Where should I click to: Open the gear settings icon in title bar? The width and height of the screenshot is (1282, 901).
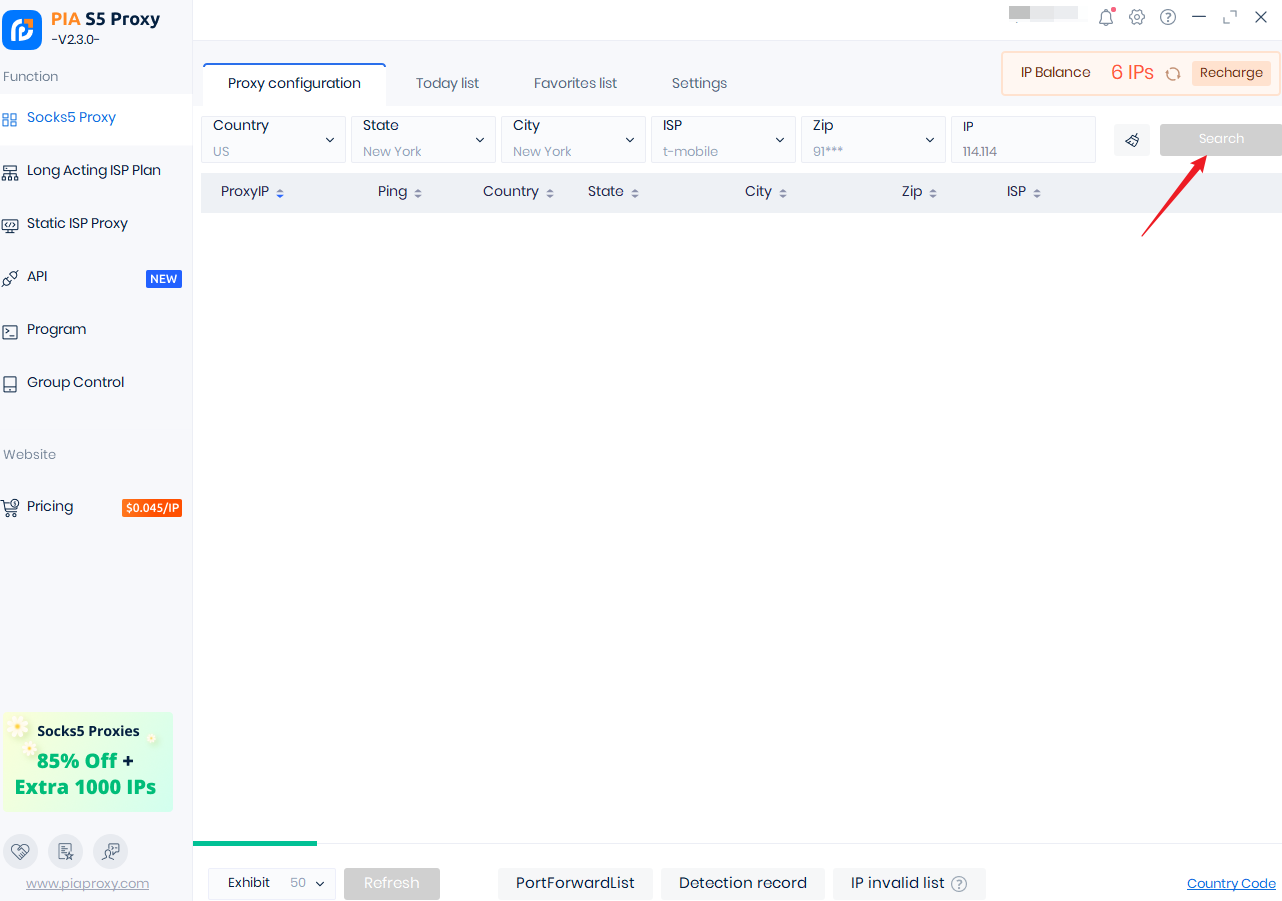tap(1137, 17)
